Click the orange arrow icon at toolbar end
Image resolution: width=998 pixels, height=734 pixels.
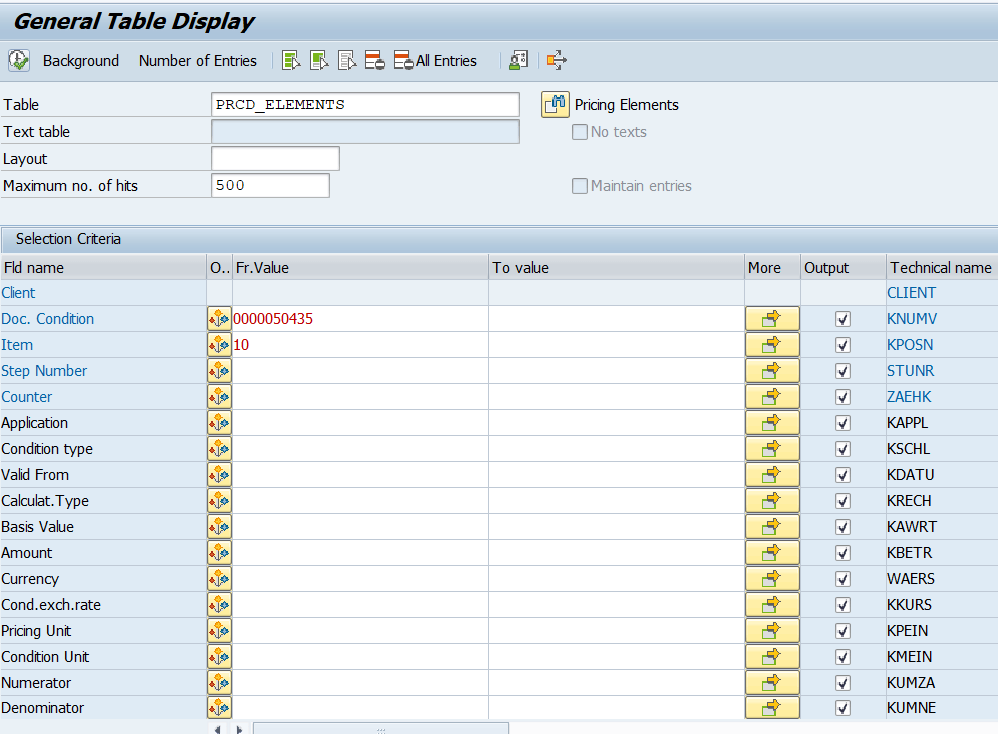(557, 60)
